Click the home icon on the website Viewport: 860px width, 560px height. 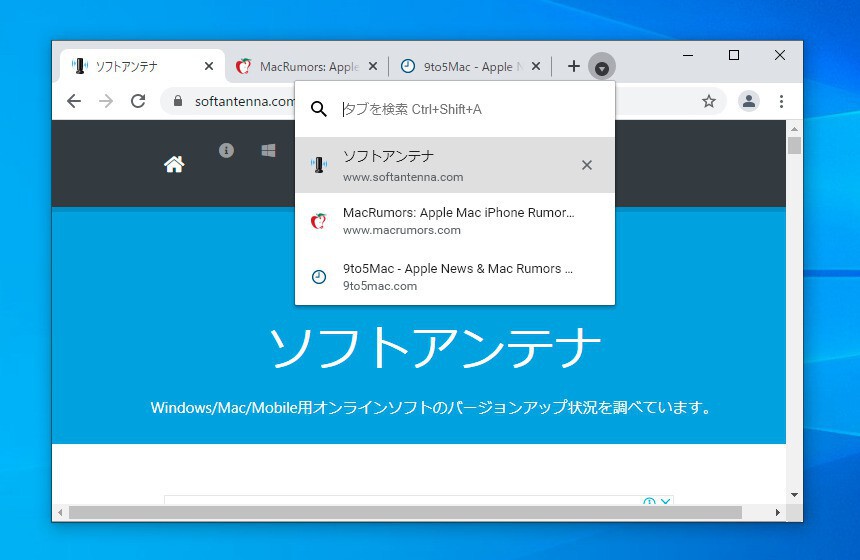click(174, 164)
